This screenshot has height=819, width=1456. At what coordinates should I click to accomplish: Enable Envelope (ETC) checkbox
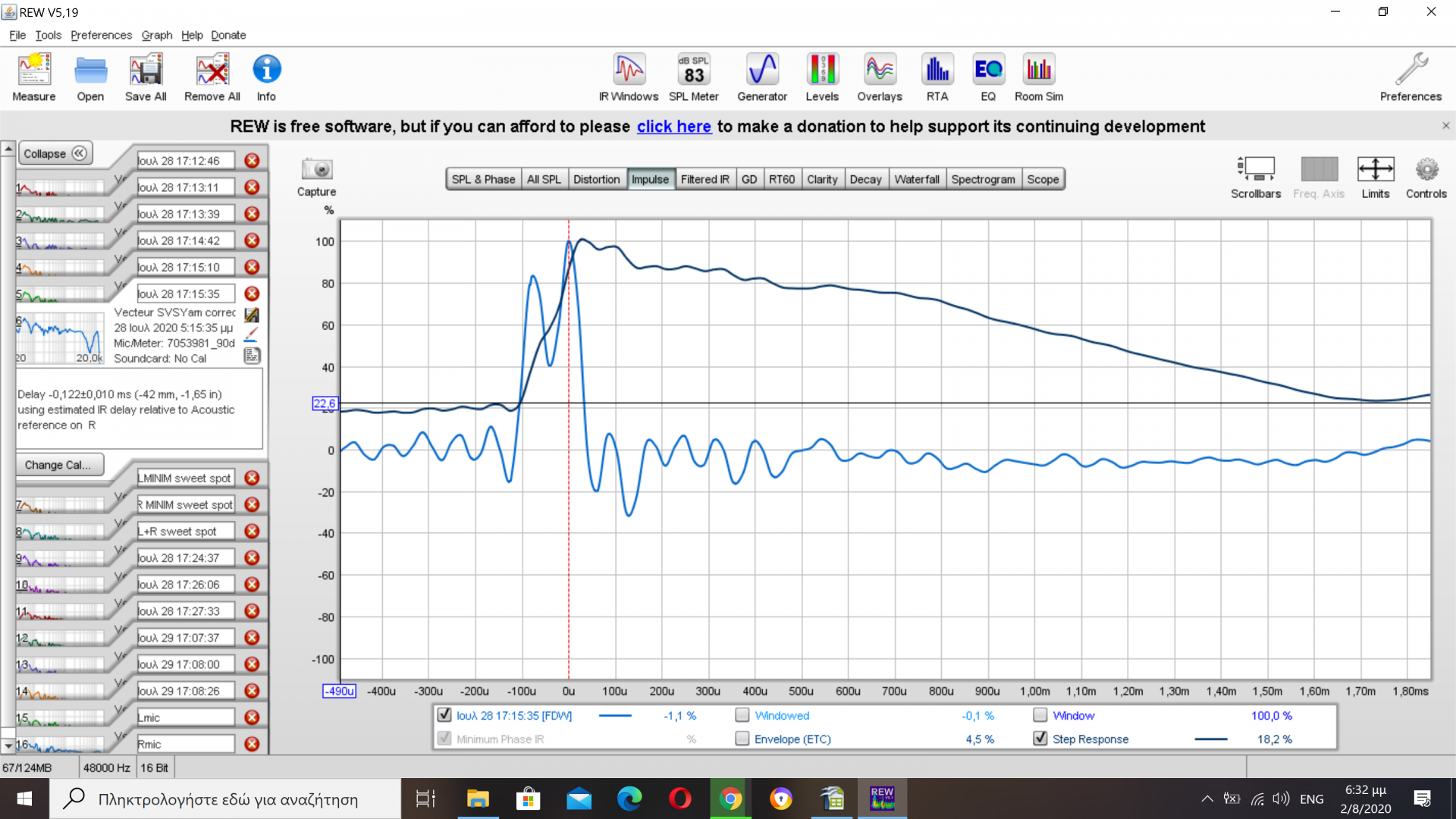[x=742, y=738]
